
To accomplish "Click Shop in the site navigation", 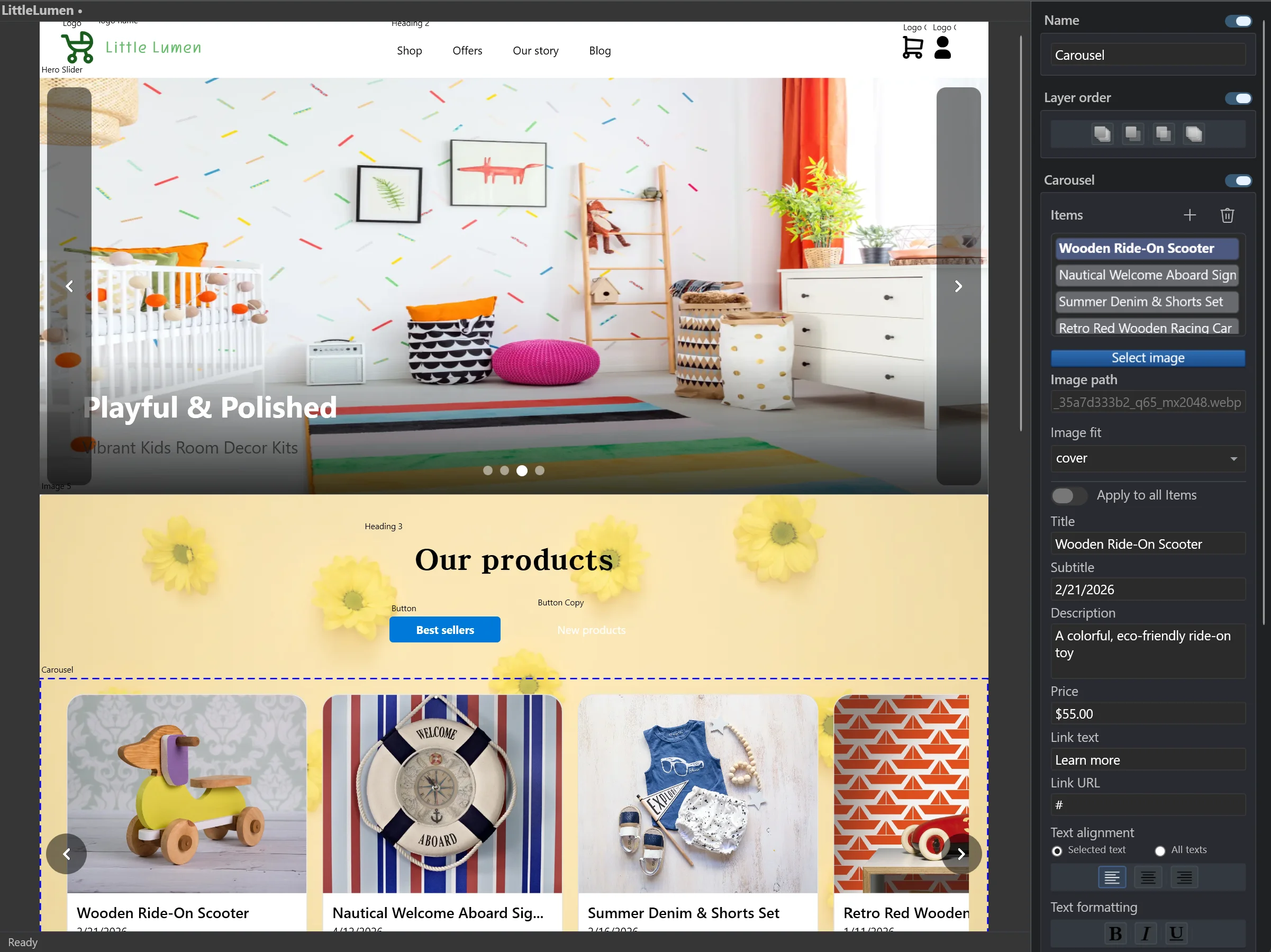I will (409, 51).
